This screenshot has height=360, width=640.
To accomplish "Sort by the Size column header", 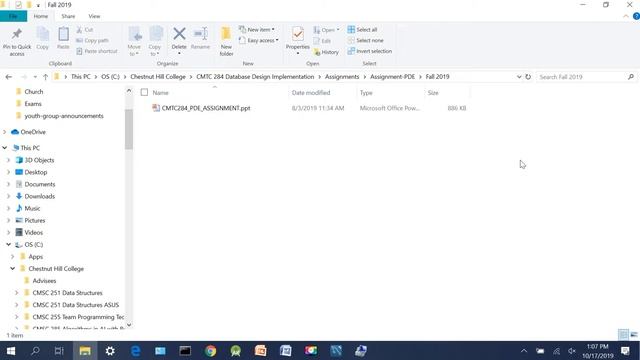I will 433,93.
